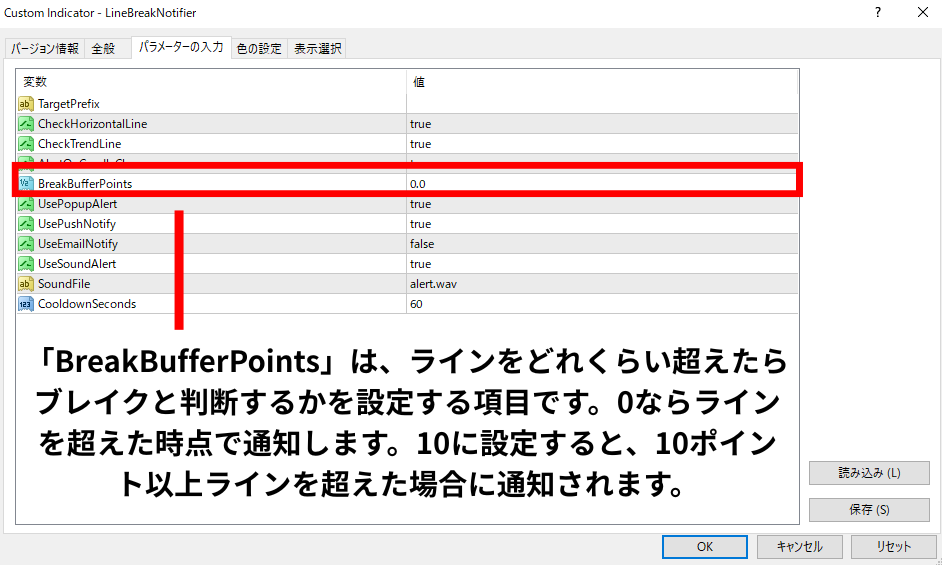Screen dimensions: 942x565
Task: Click the help question mark button
Action: pos(878,13)
